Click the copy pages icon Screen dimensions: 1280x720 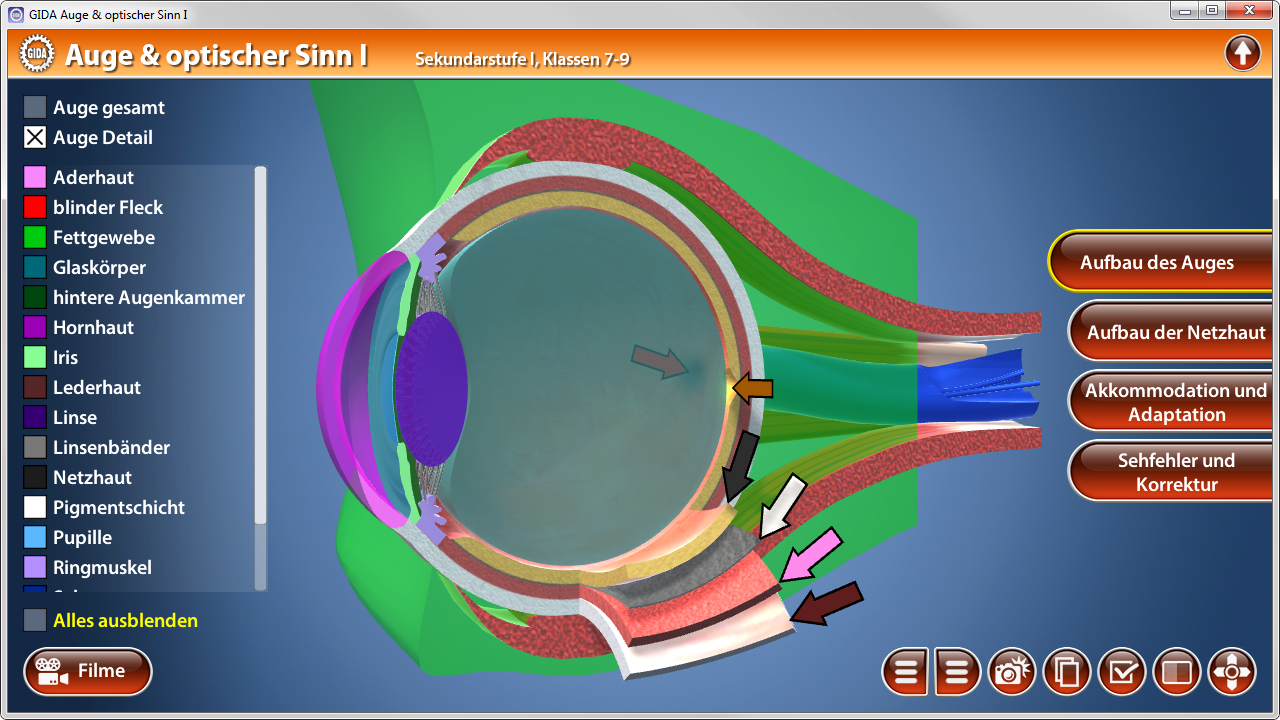coord(1067,672)
